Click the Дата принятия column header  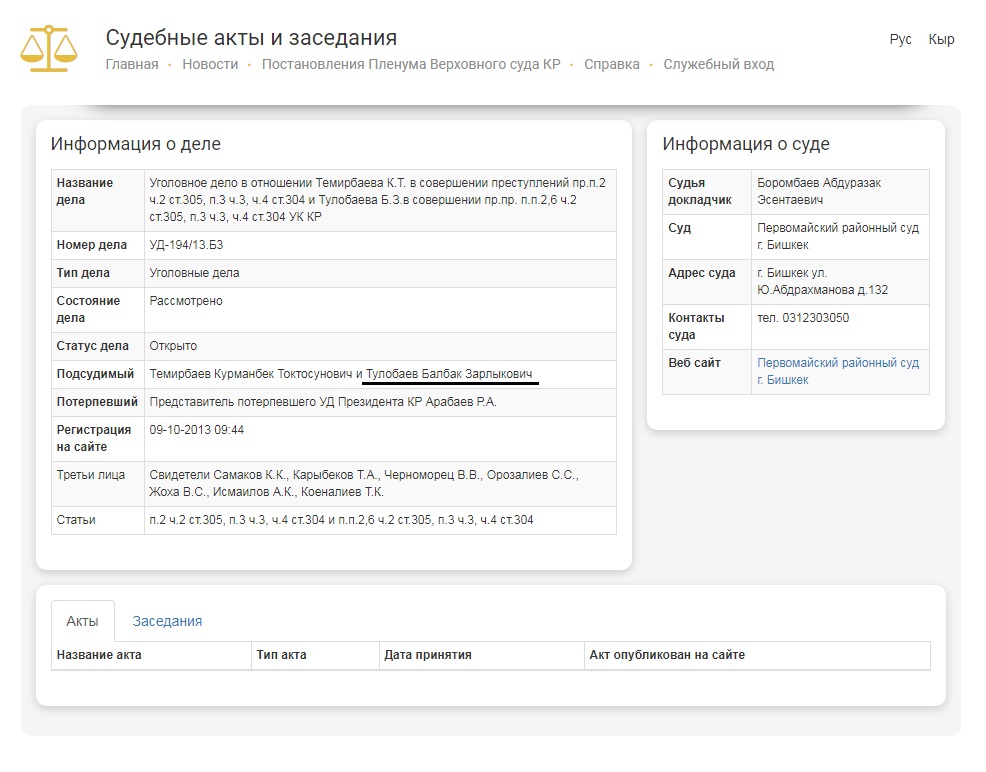(x=427, y=655)
